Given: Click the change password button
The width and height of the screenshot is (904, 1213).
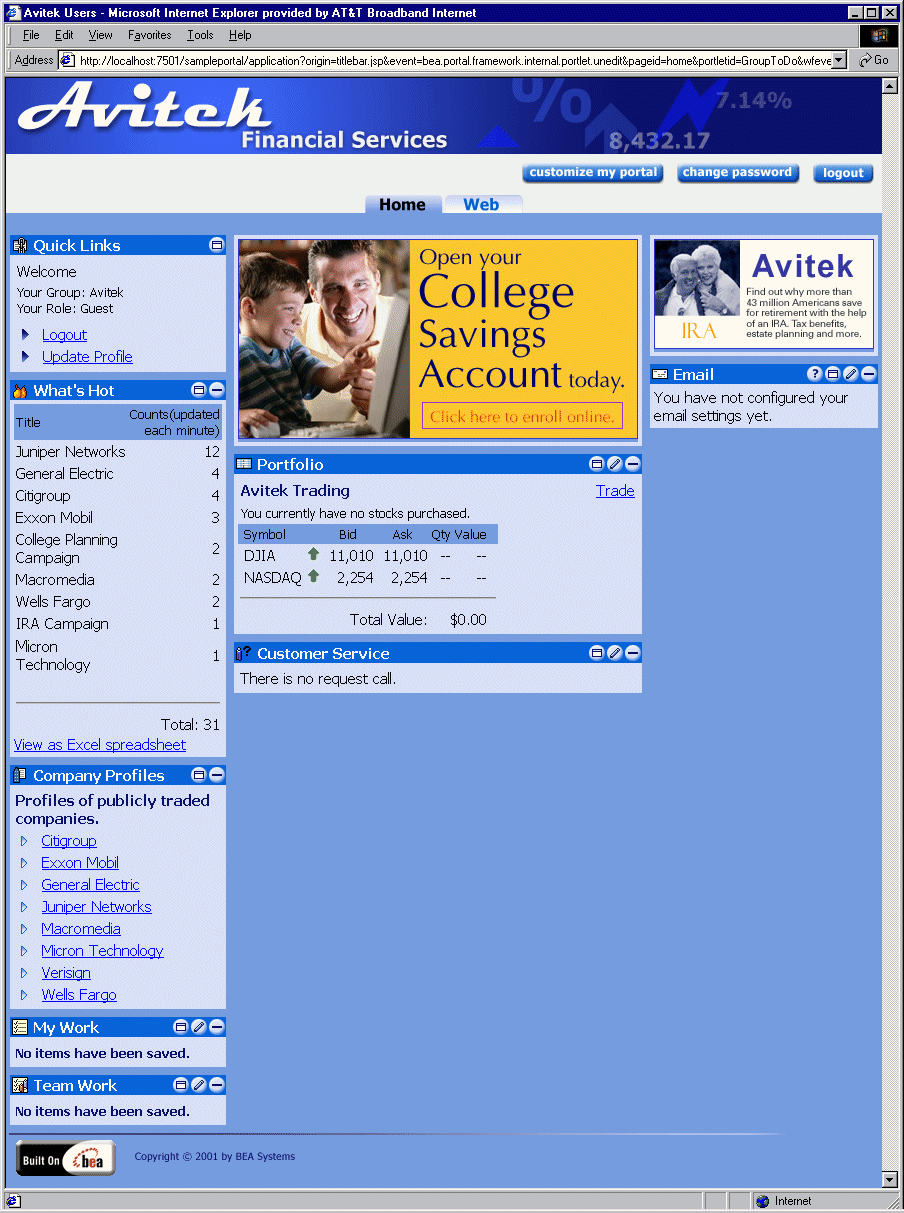Looking at the screenshot, I should 737,173.
